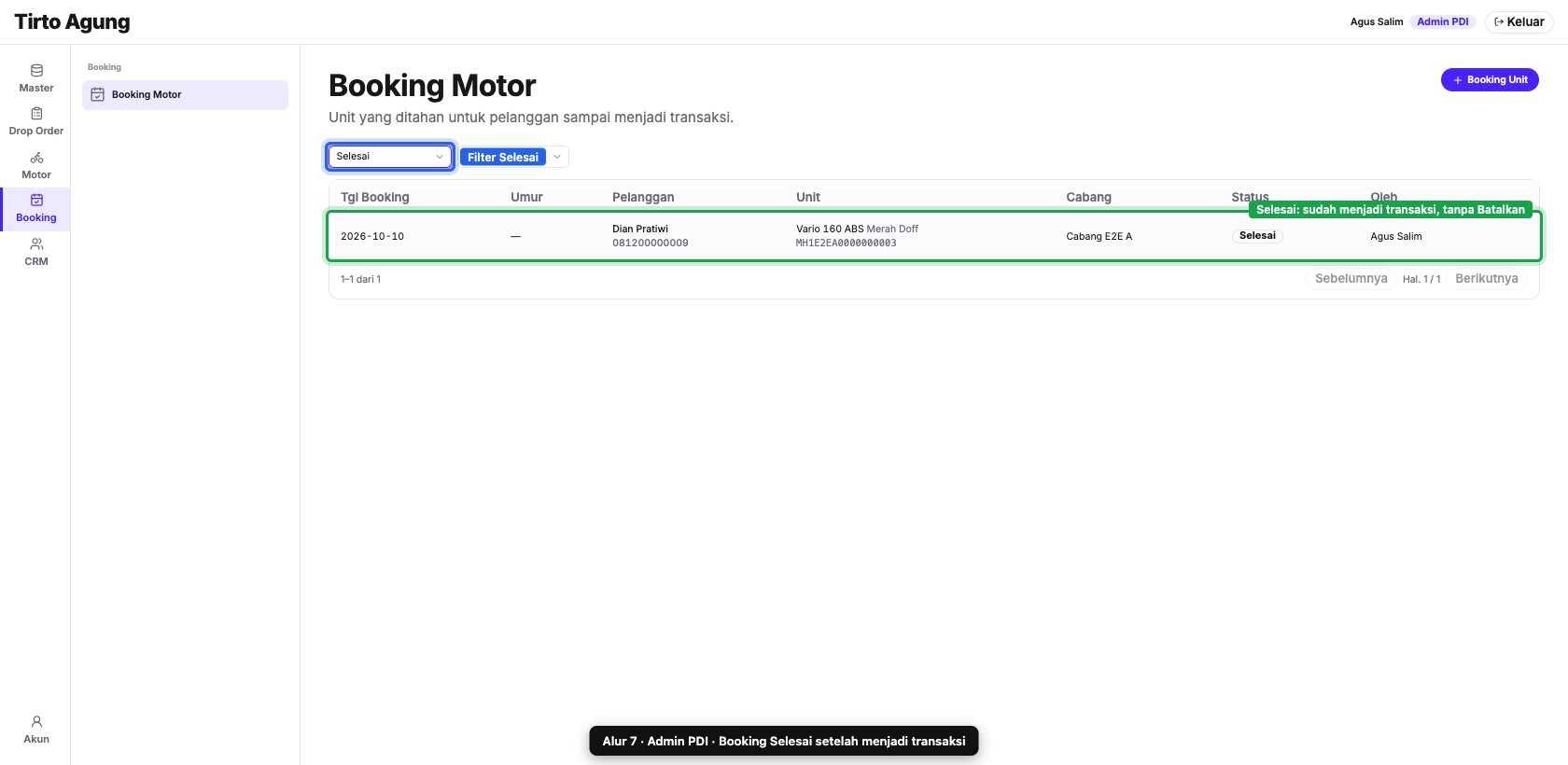
Task: Click the Tirto Agung logo text
Action: [72, 21]
